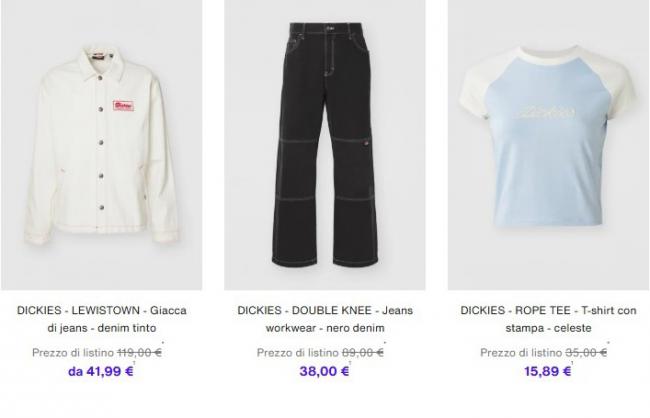Click footnote marker beside 89,00 € price
The height and width of the screenshot is (418, 650).
pyautogui.click(x=385, y=343)
